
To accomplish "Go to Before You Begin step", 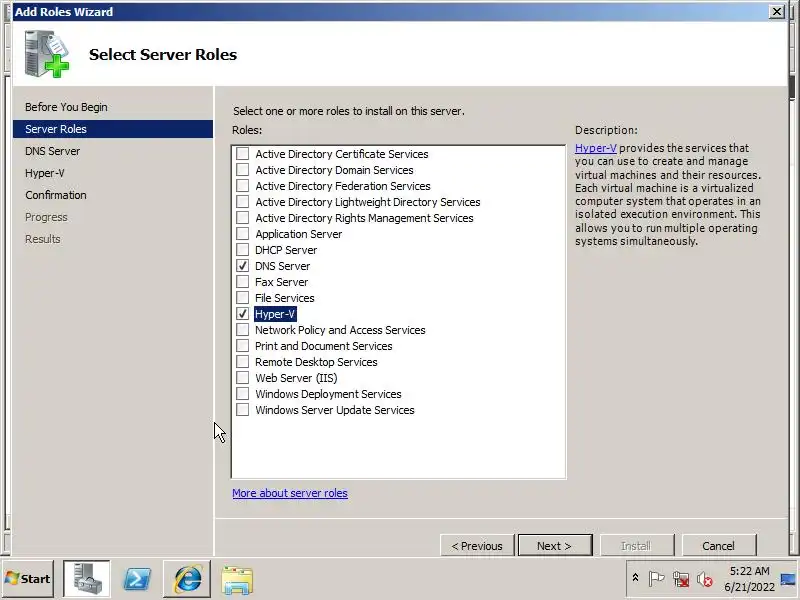I will (66, 107).
